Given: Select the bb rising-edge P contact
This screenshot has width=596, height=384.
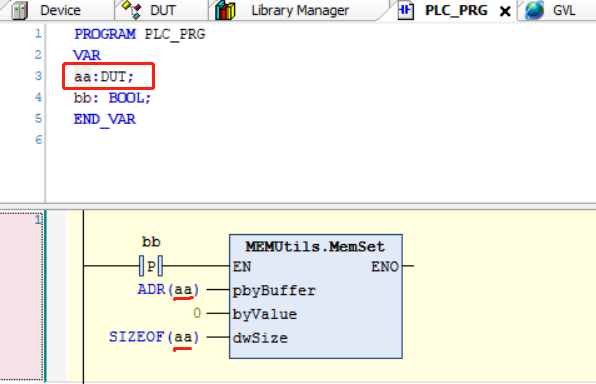Looking at the screenshot, I should (151, 266).
